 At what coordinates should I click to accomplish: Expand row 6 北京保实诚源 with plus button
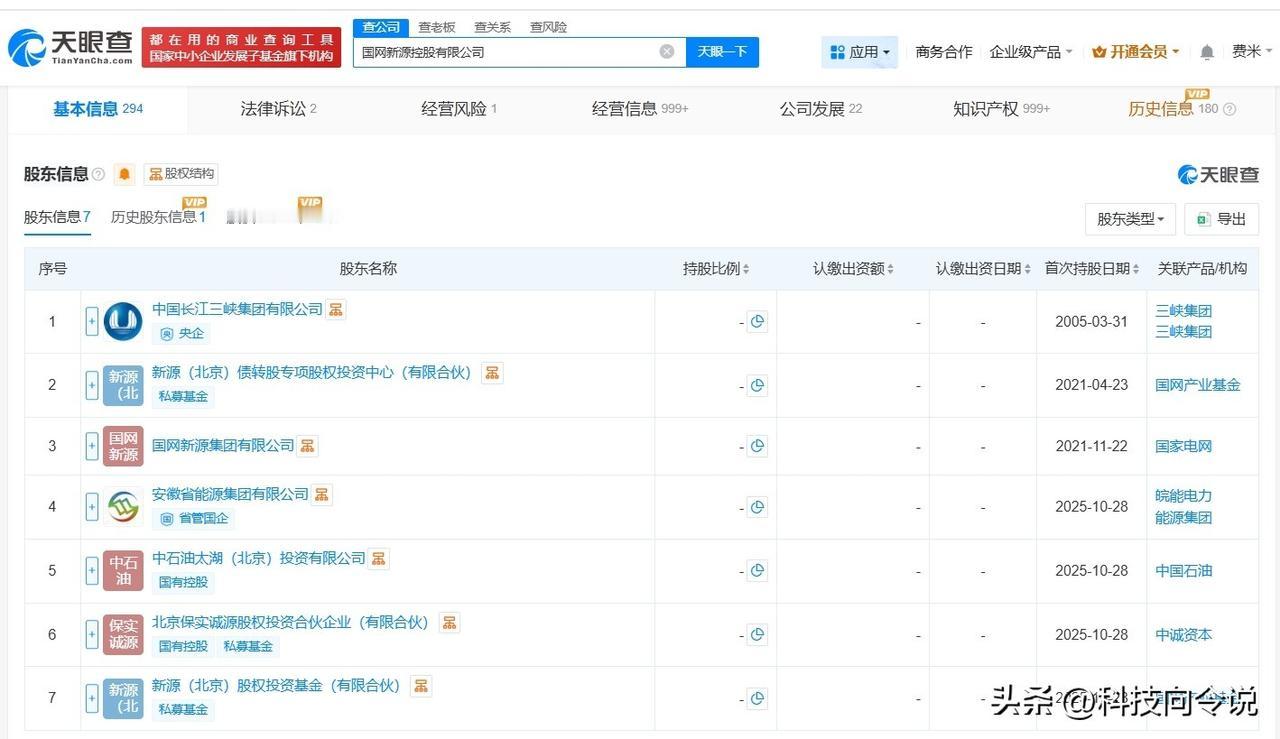92,634
